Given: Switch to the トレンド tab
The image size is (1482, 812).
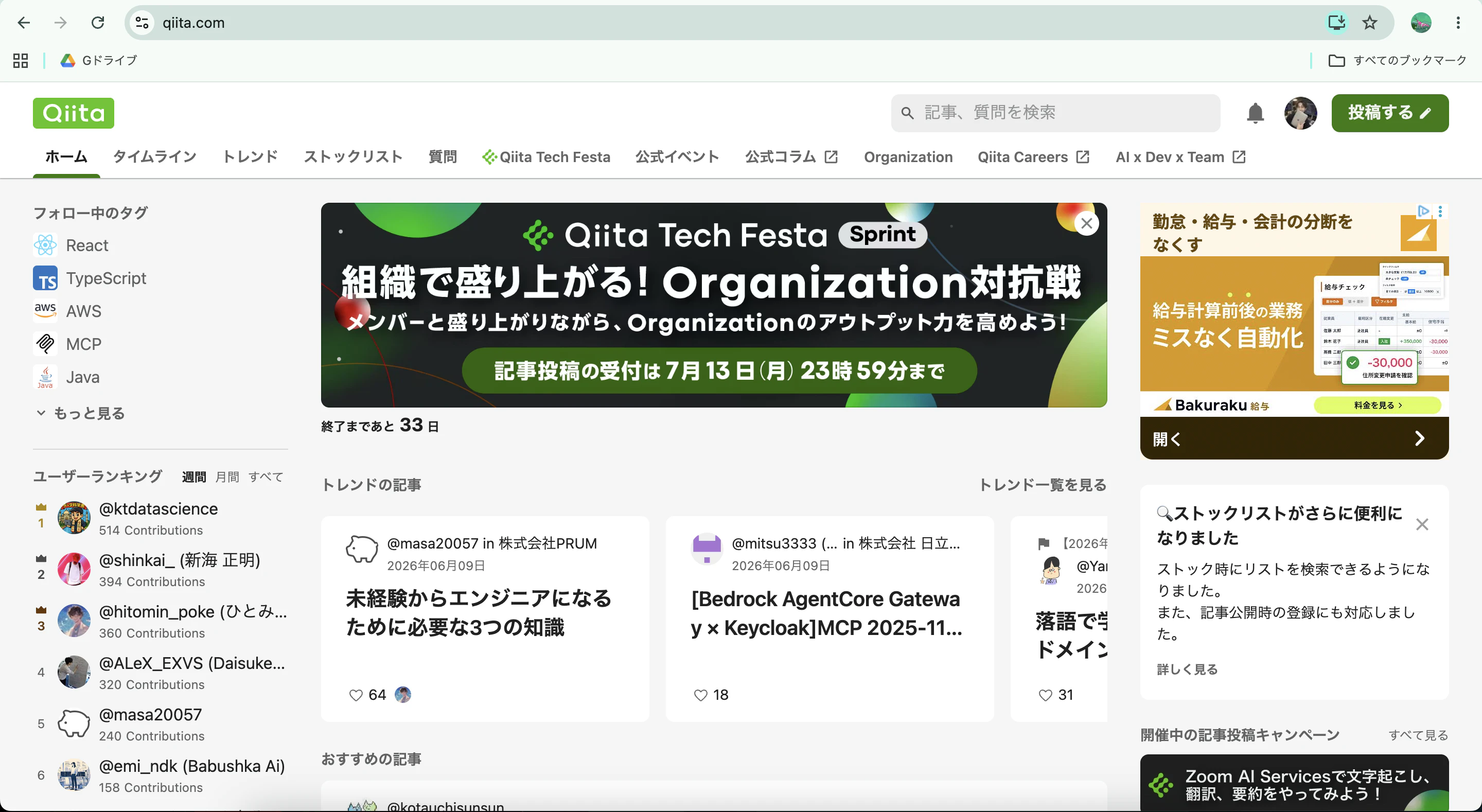Looking at the screenshot, I should pyautogui.click(x=250, y=156).
